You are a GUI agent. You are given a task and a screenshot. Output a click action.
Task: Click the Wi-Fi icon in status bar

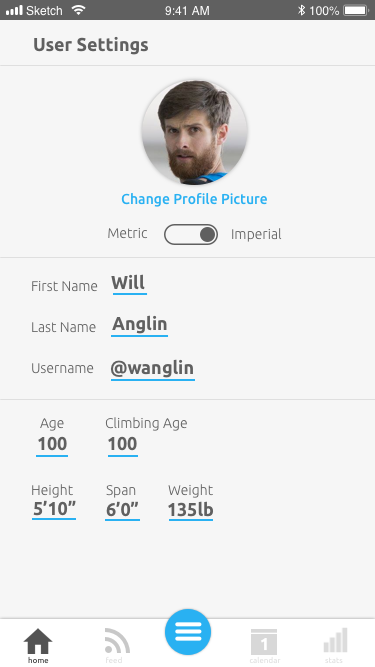click(x=78, y=10)
